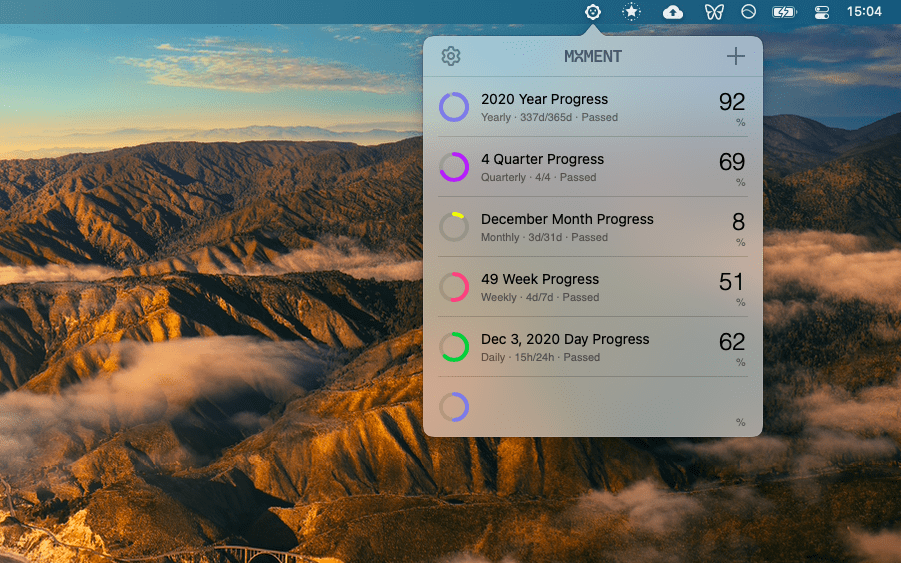Viewport: 901px width, 563px height.
Task: Click the 92 percent value
Action: [x=731, y=102]
